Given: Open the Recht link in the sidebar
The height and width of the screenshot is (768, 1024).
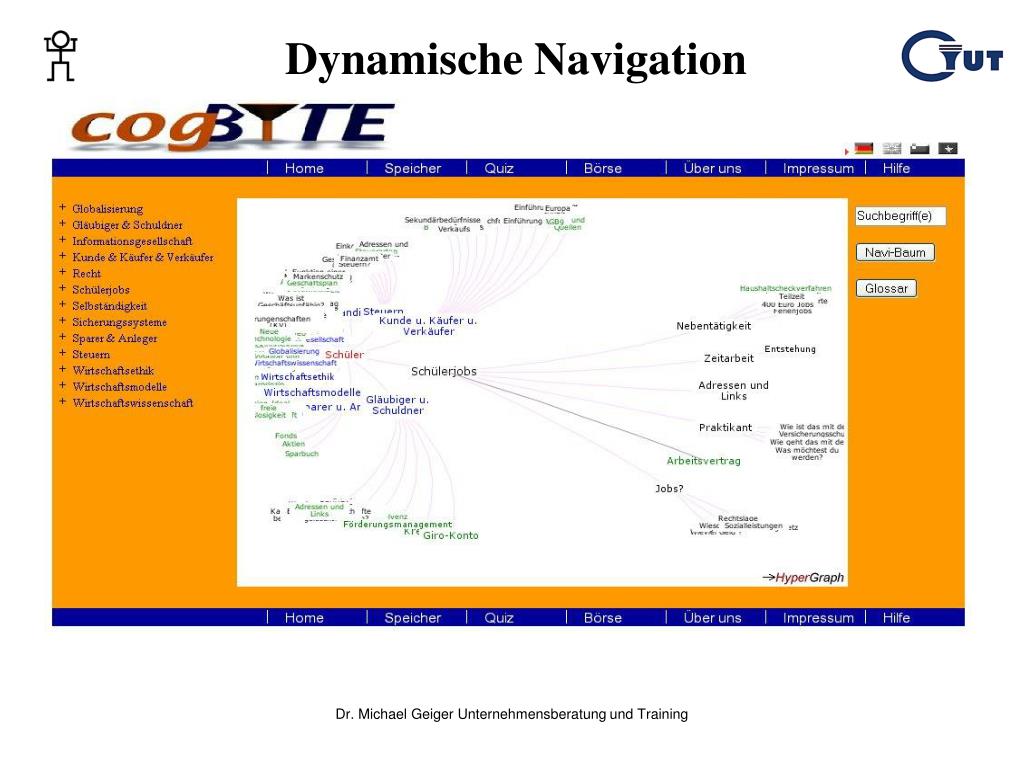Looking at the screenshot, I should point(86,274).
